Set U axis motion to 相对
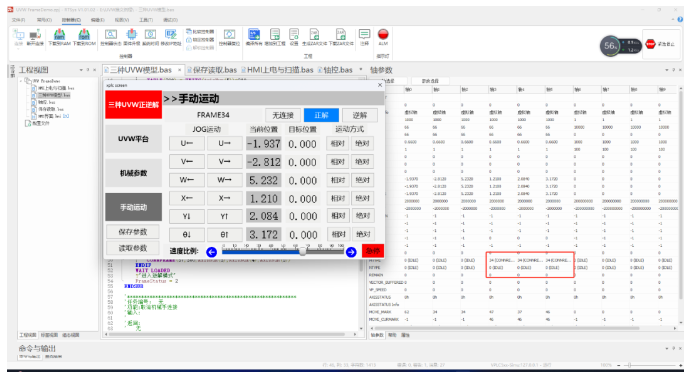Viewport: 691px width, 378px height. (338, 144)
